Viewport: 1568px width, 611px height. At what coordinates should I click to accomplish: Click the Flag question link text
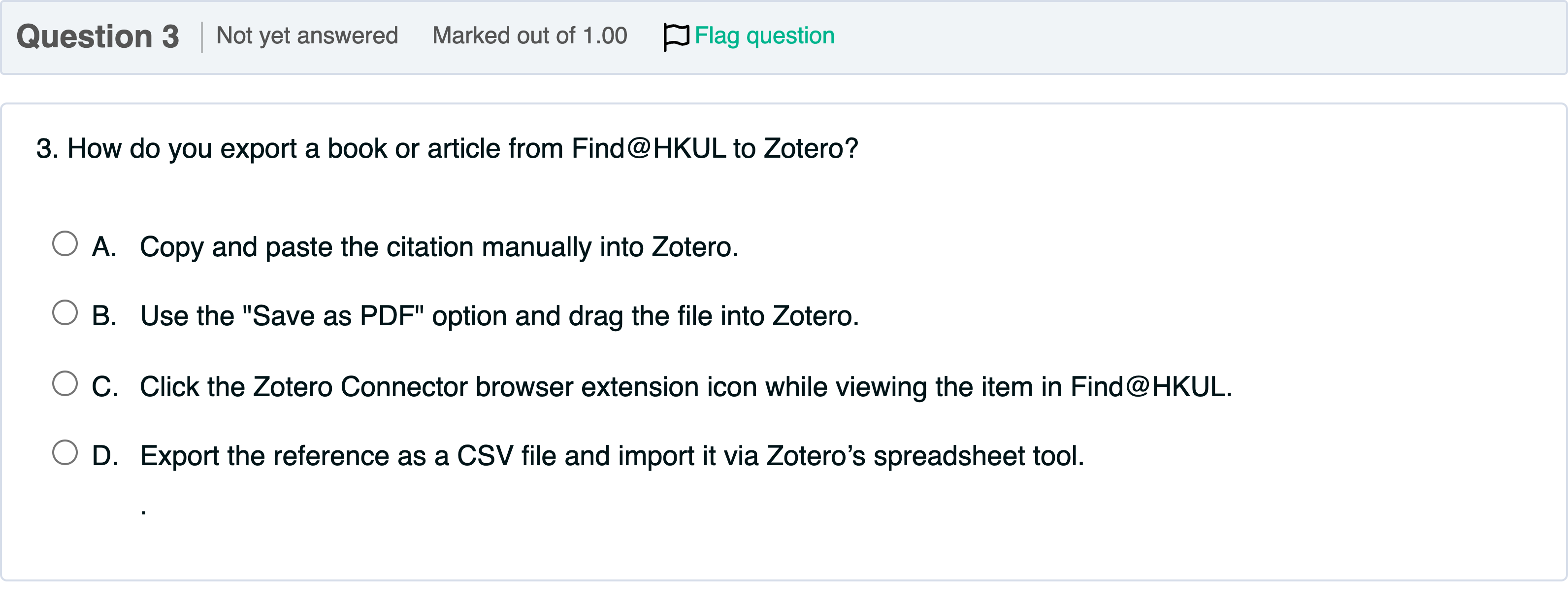coord(764,36)
